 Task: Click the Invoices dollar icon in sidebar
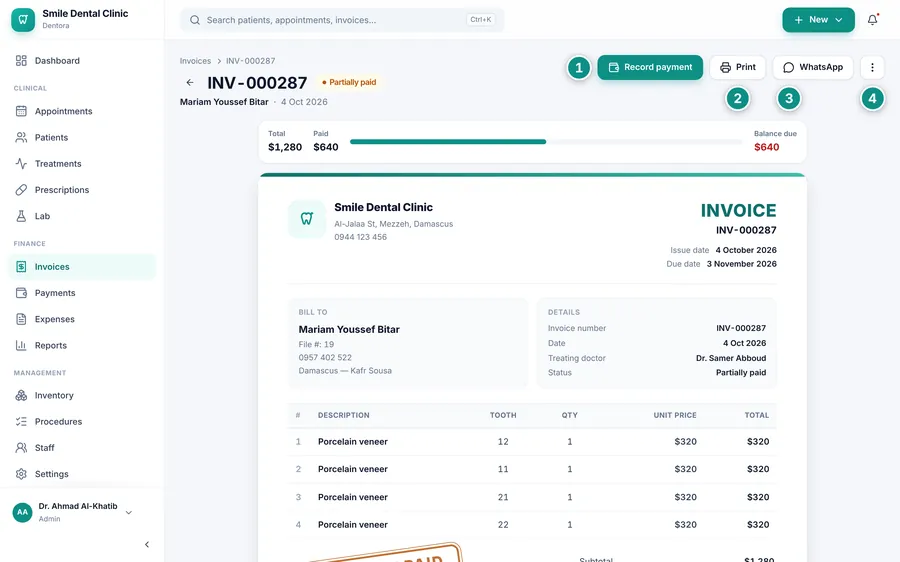pyautogui.click(x=21, y=267)
